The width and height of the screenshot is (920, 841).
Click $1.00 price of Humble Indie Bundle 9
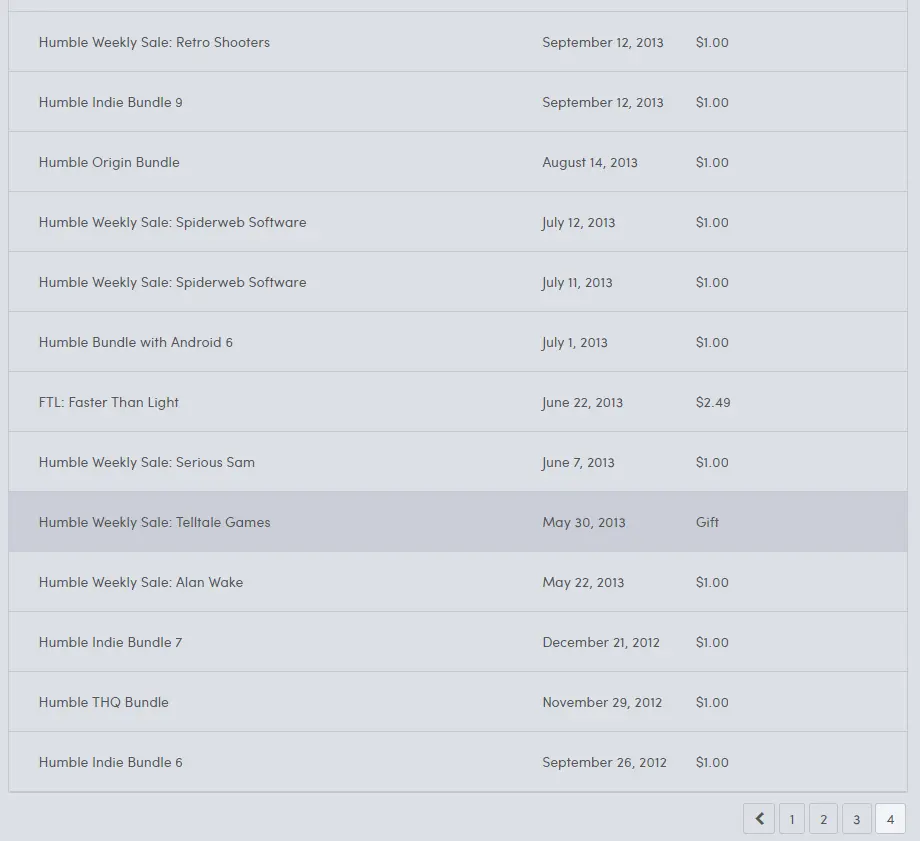point(712,103)
